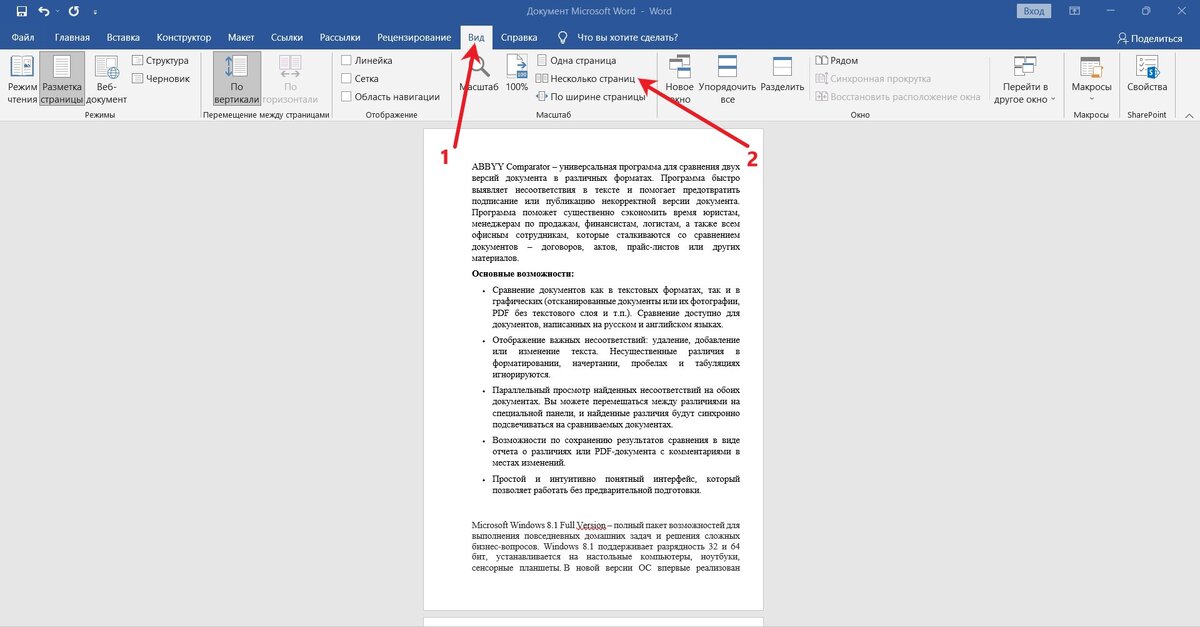This screenshot has height=627, width=1200.
Task: Click Разделить window button
Action: coord(782,74)
